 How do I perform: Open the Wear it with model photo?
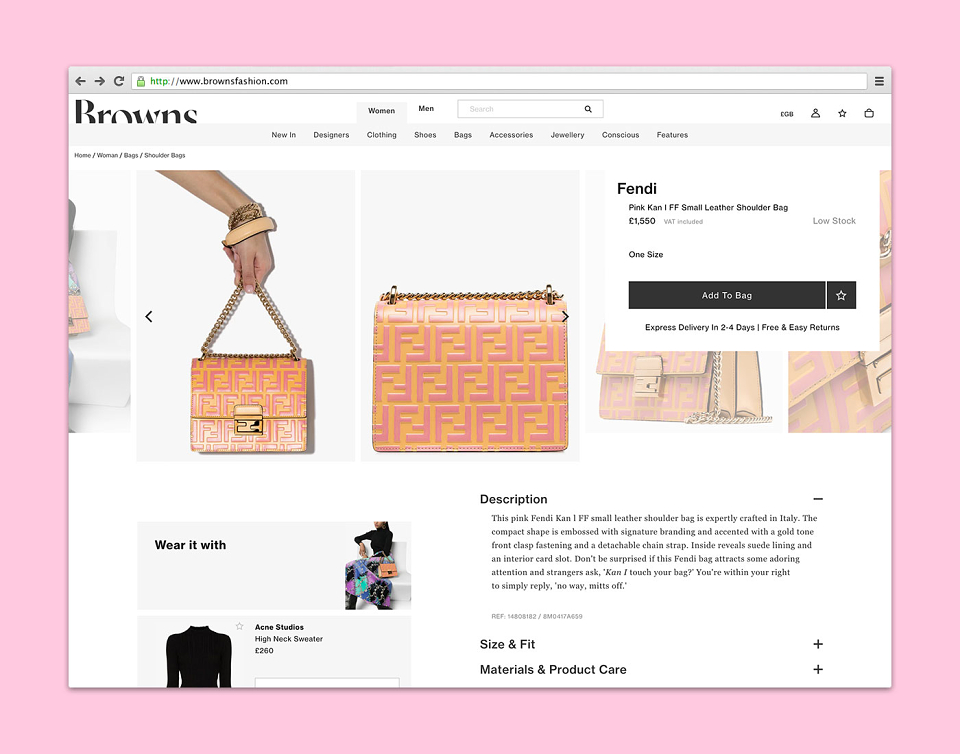pyautogui.click(x=378, y=566)
